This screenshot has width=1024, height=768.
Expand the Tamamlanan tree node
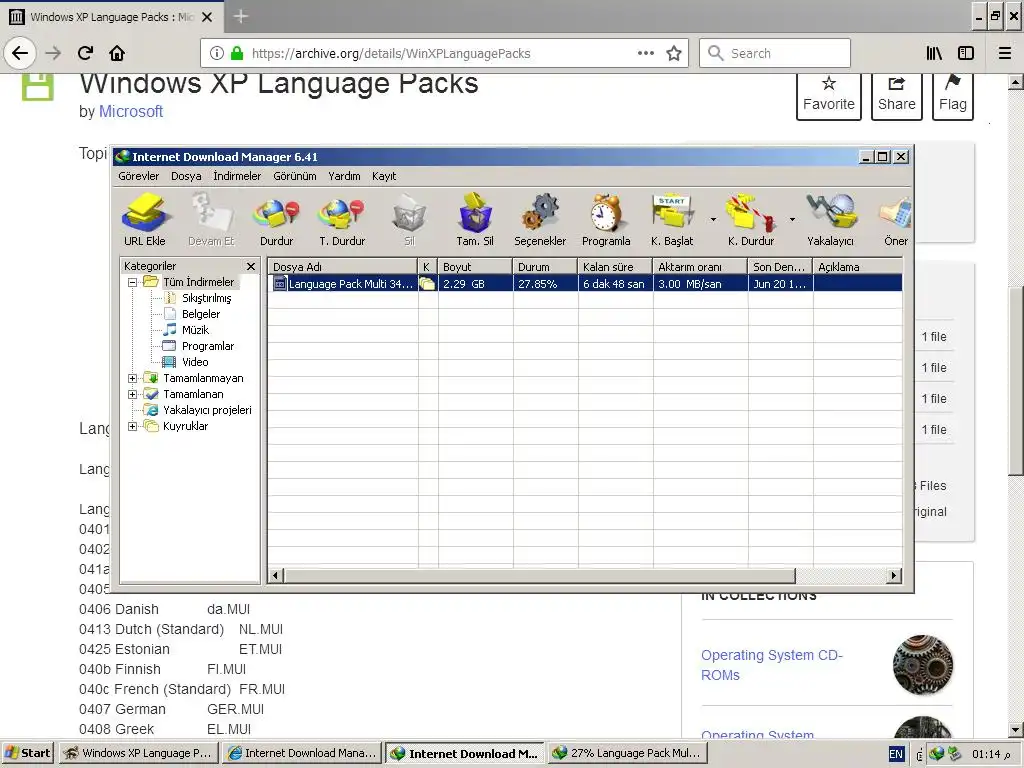pyautogui.click(x=133, y=394)
